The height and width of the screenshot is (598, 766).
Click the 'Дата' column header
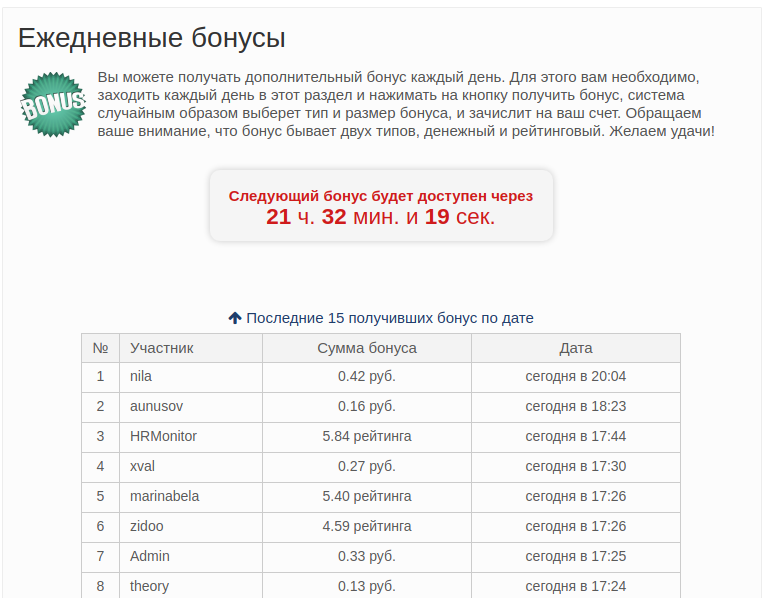pyautogui.click(x=576, y=348)
